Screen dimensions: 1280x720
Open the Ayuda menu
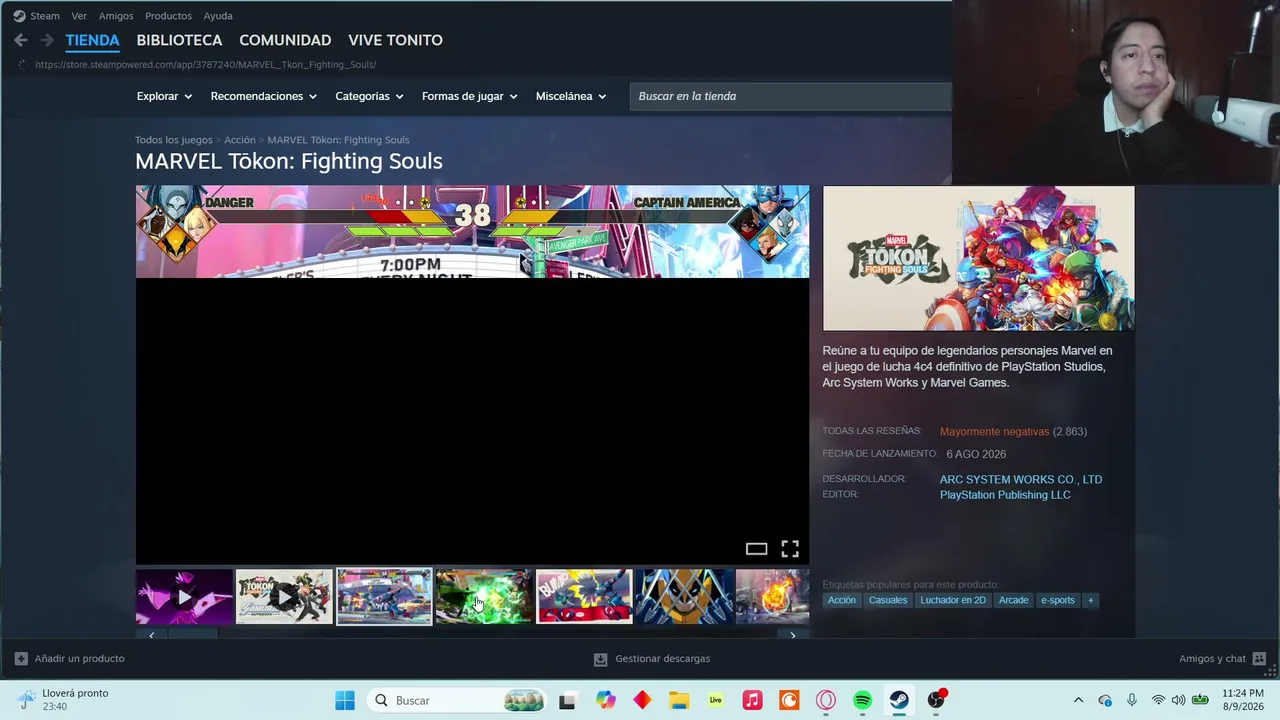(x=218, y=16)
